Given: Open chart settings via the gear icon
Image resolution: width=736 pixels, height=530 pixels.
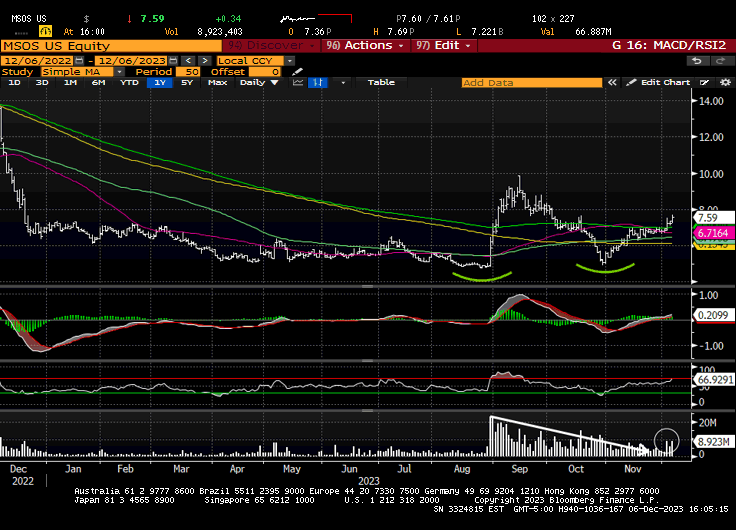Looking at the screenshot, I should pos(725,83).
